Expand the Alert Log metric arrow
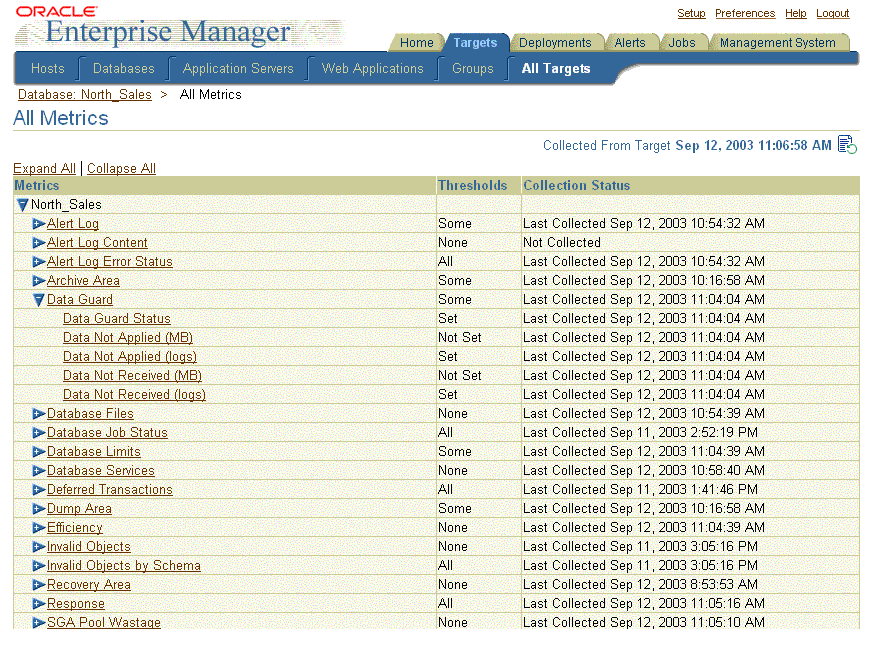The width and height of the screenshot is (895, 652). point(39,224)
